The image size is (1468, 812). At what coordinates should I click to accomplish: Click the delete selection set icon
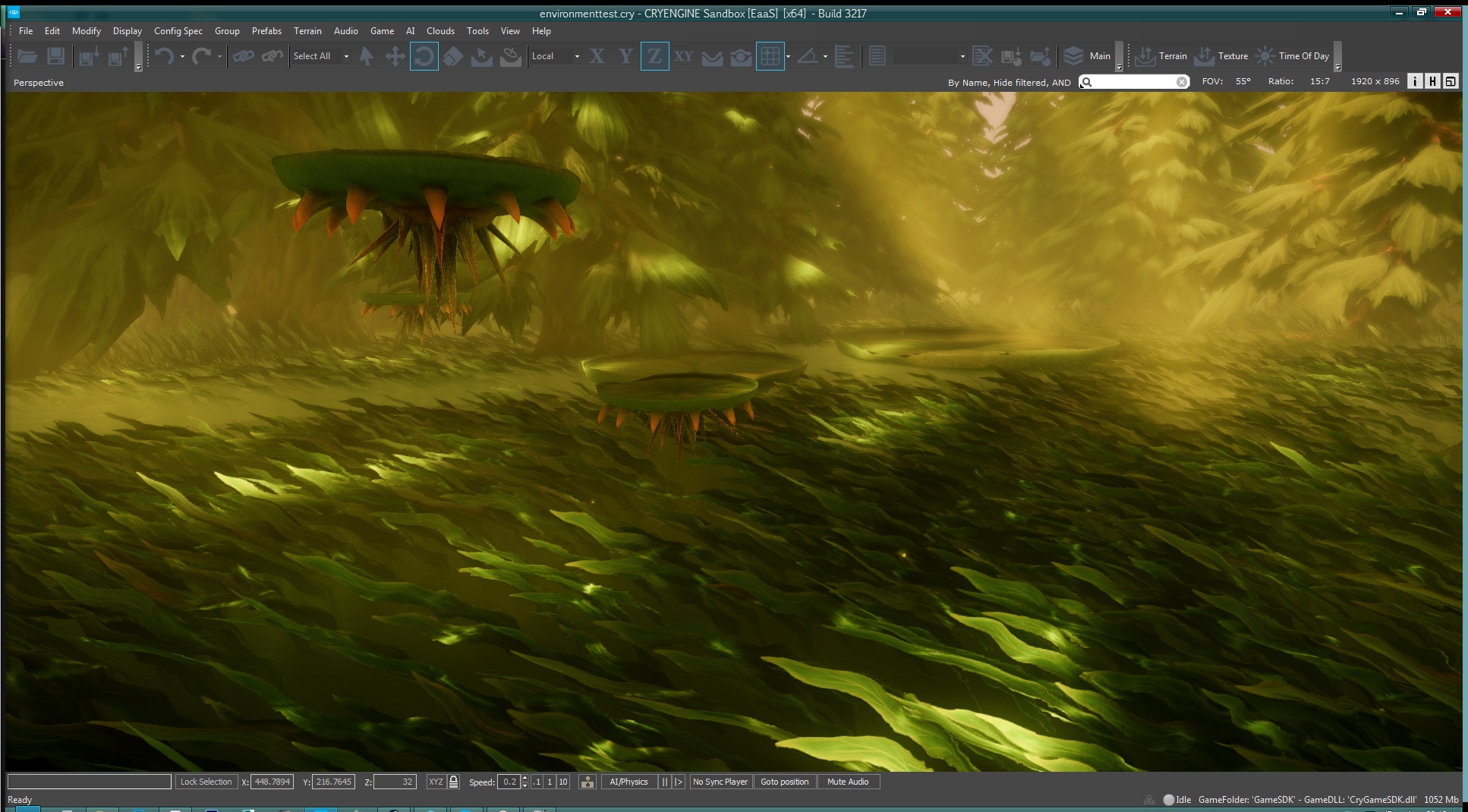pos(981,56)
